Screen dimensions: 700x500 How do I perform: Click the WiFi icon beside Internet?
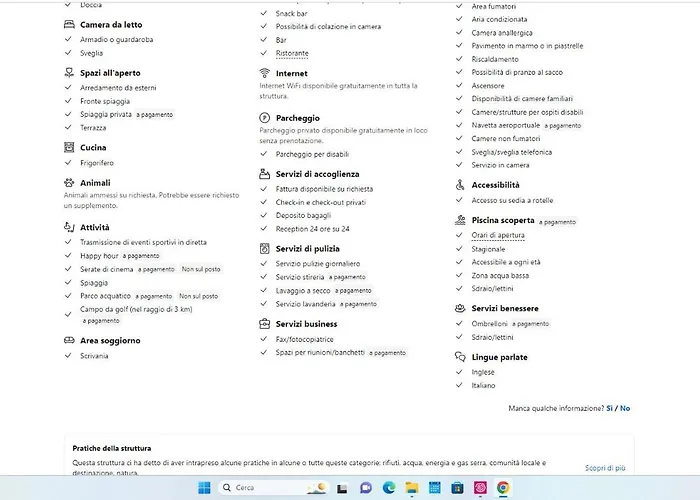(x=264, y=73)
